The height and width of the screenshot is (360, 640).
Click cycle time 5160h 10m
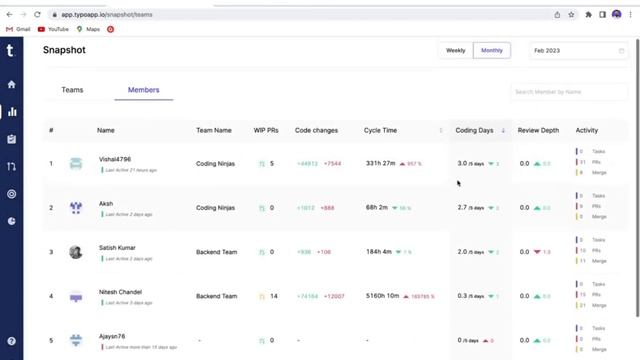pyautogui.click(x=382, y=296)
